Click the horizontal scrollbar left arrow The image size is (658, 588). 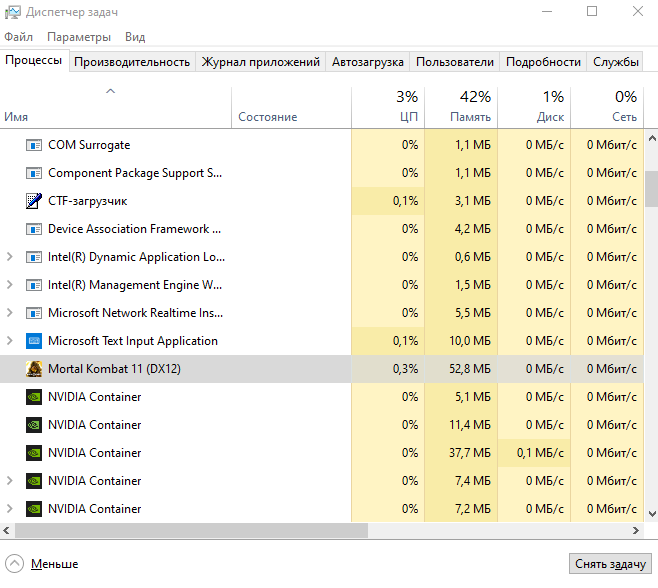(x=6, y=531)
